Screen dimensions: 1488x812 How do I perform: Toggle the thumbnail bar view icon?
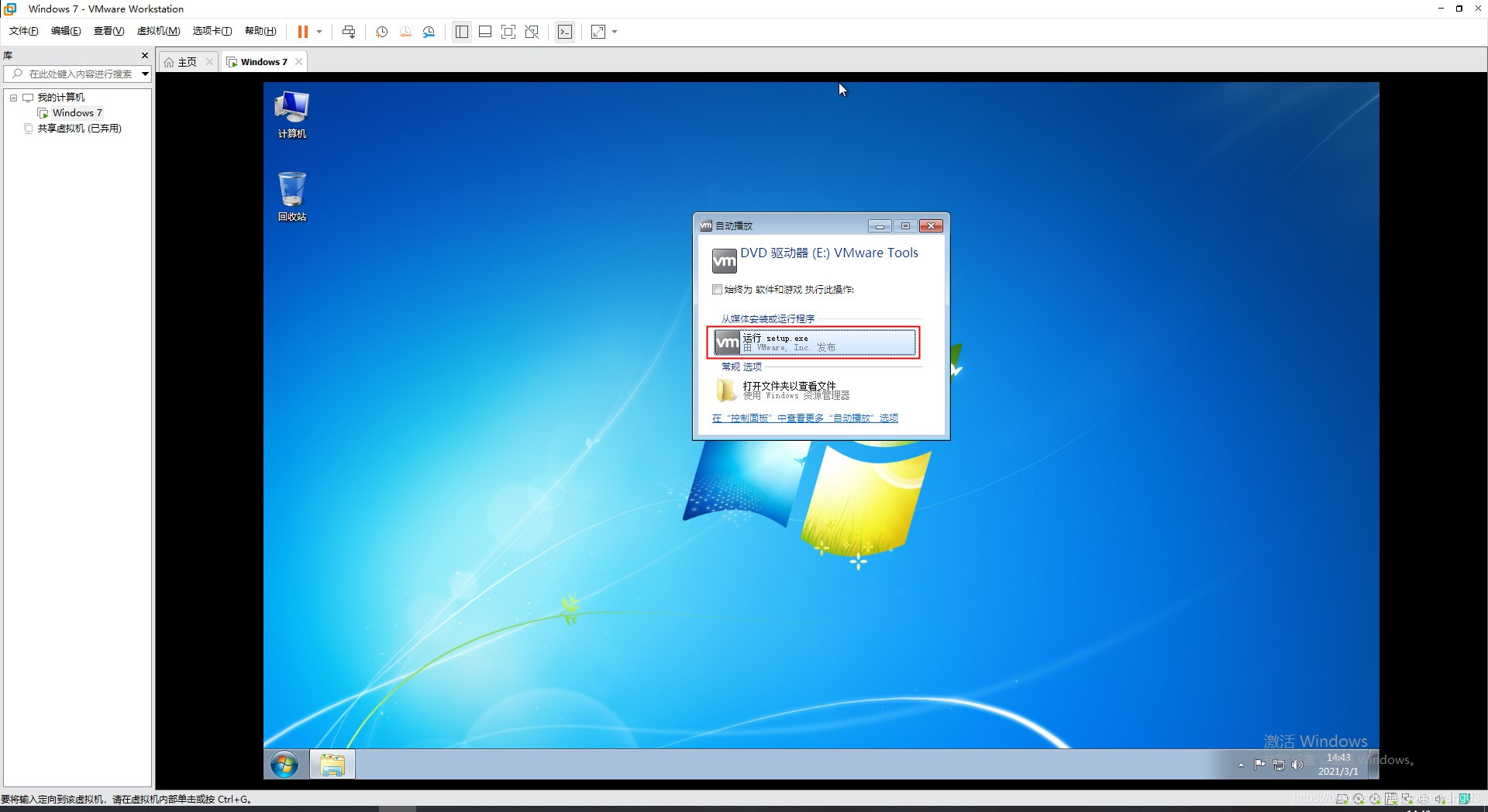485,32
